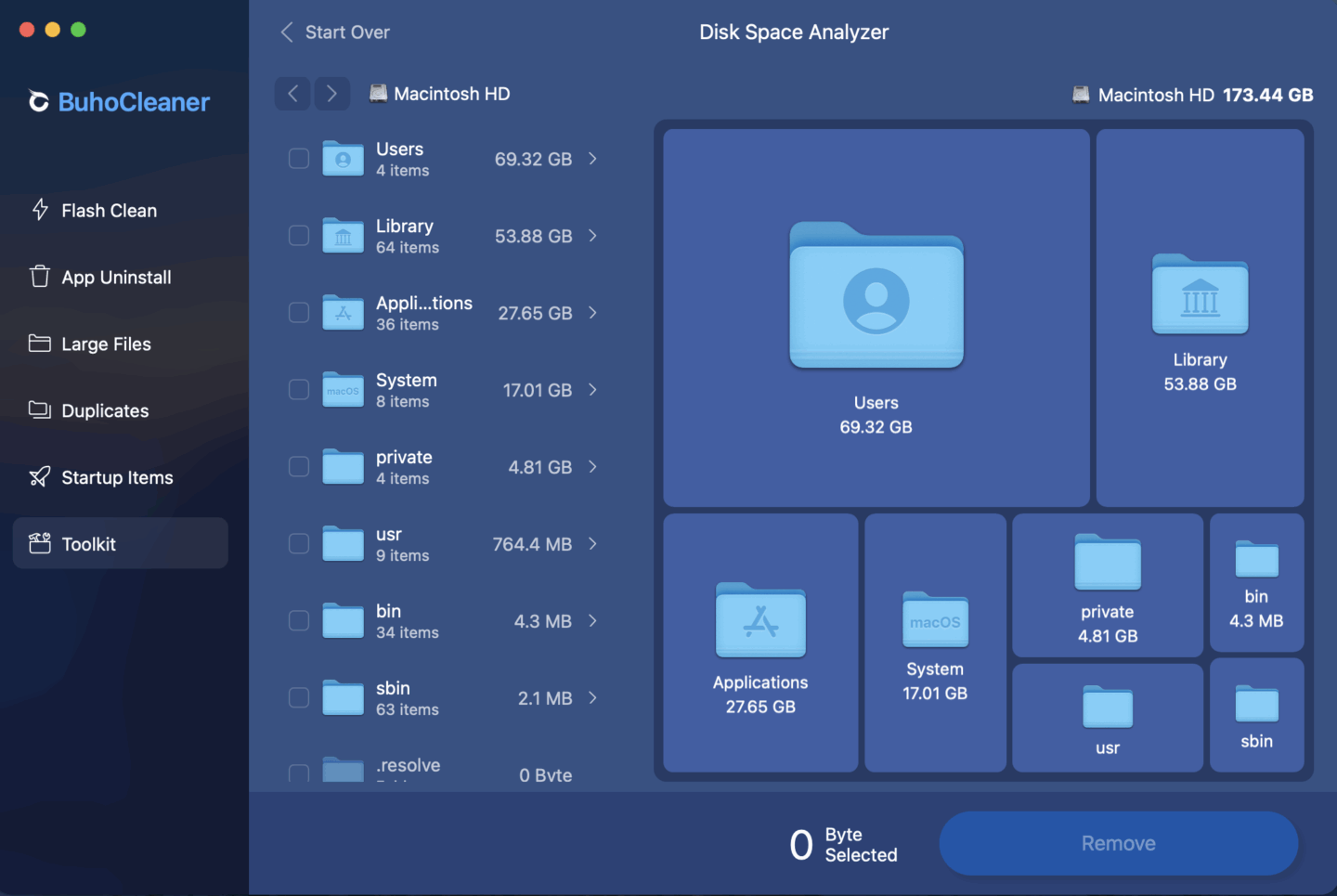Click the Remove button

[1118, 843]
